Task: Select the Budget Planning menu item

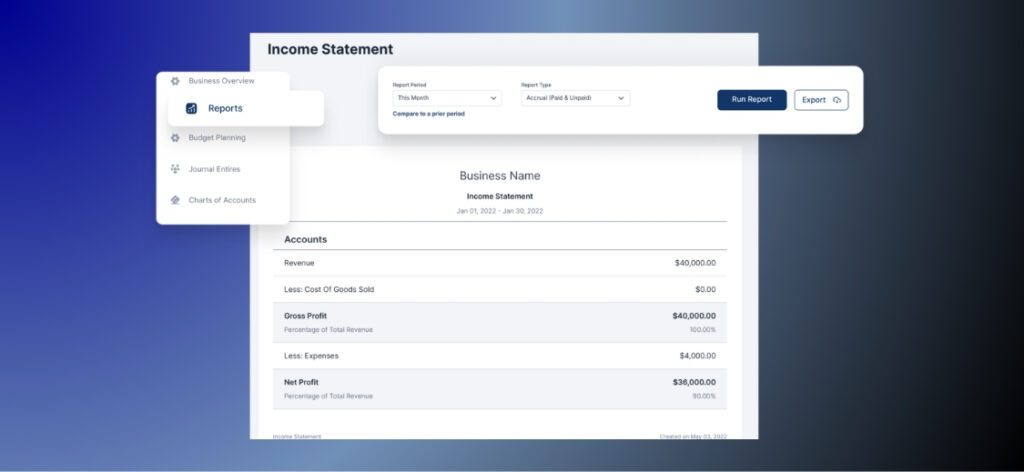Action: 217,138
